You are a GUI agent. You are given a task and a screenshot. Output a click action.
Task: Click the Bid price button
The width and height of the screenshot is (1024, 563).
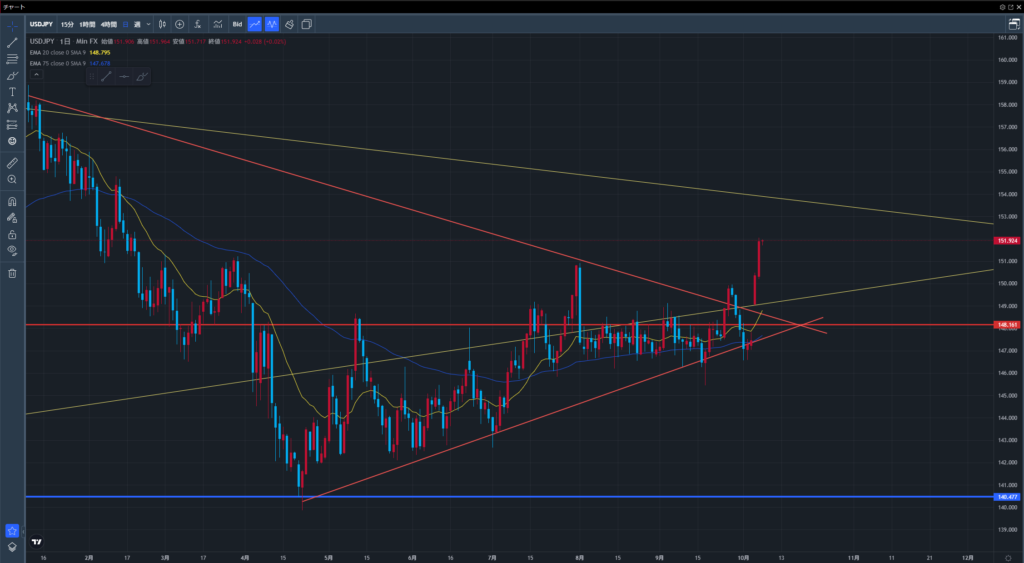(x=237, y=23)
